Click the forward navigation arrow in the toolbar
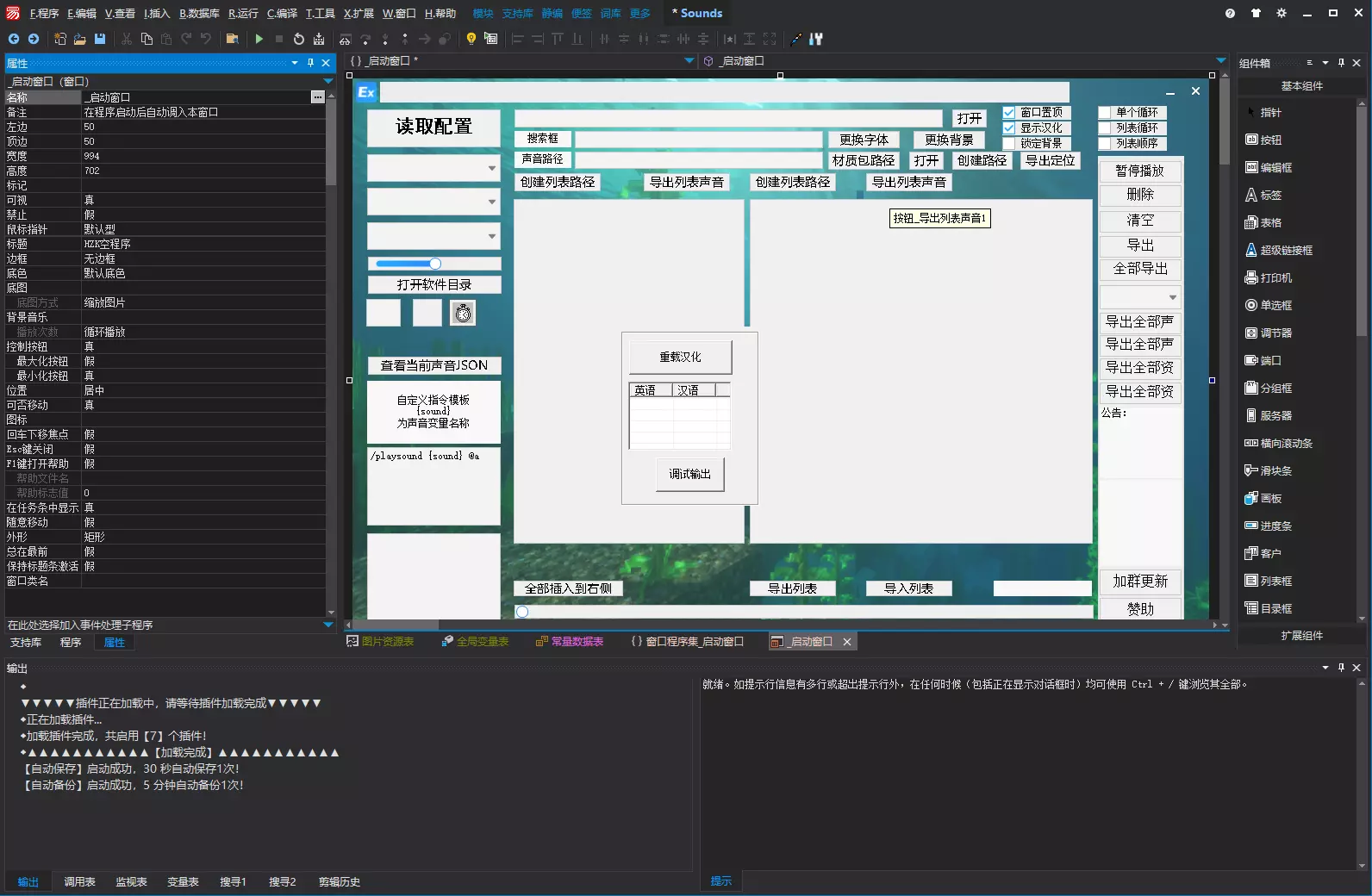Image resolution: width=1372 pixels, height=896 pixels. pos(34,39)
